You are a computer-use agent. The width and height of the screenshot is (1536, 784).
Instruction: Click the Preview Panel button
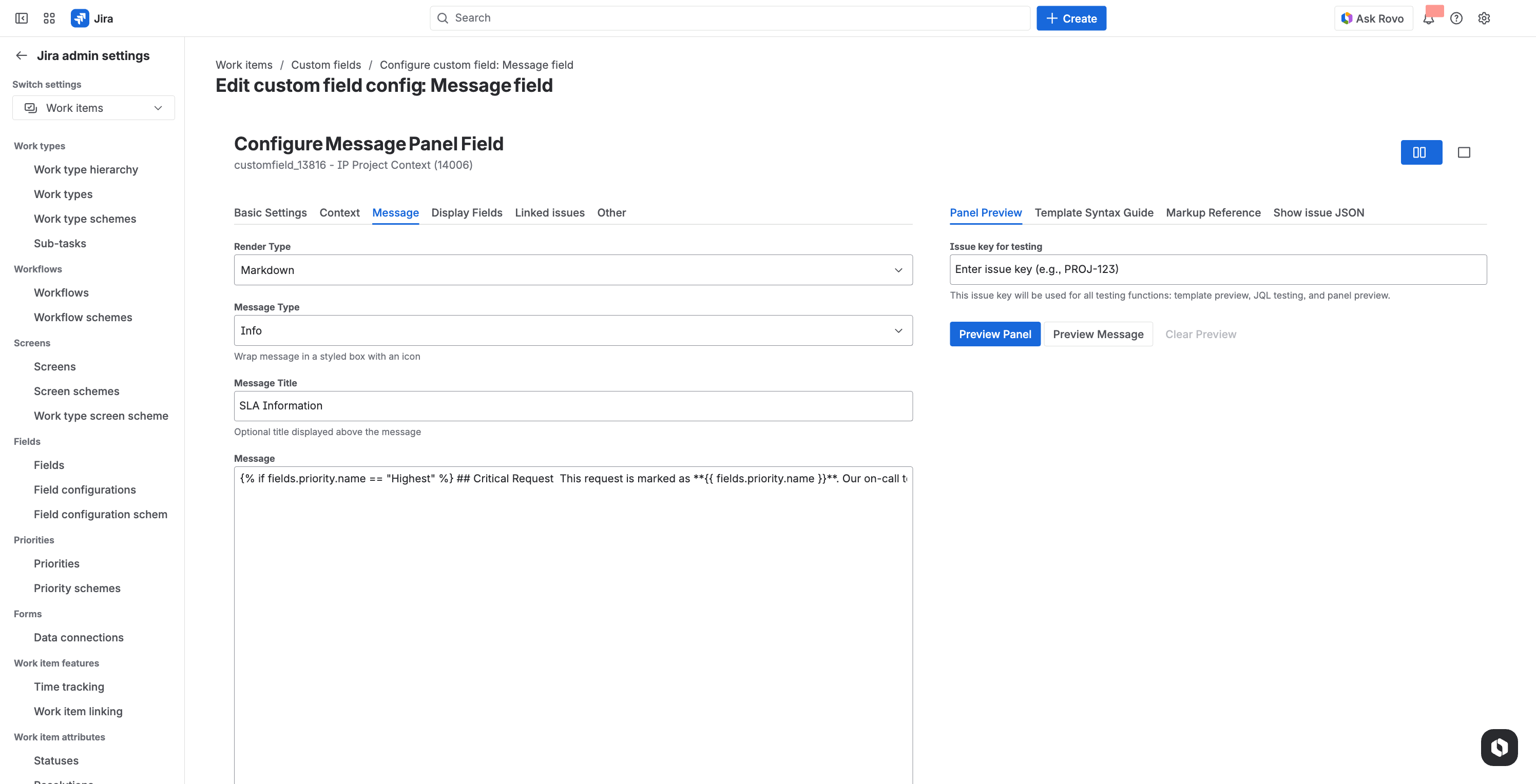point(994,334)
